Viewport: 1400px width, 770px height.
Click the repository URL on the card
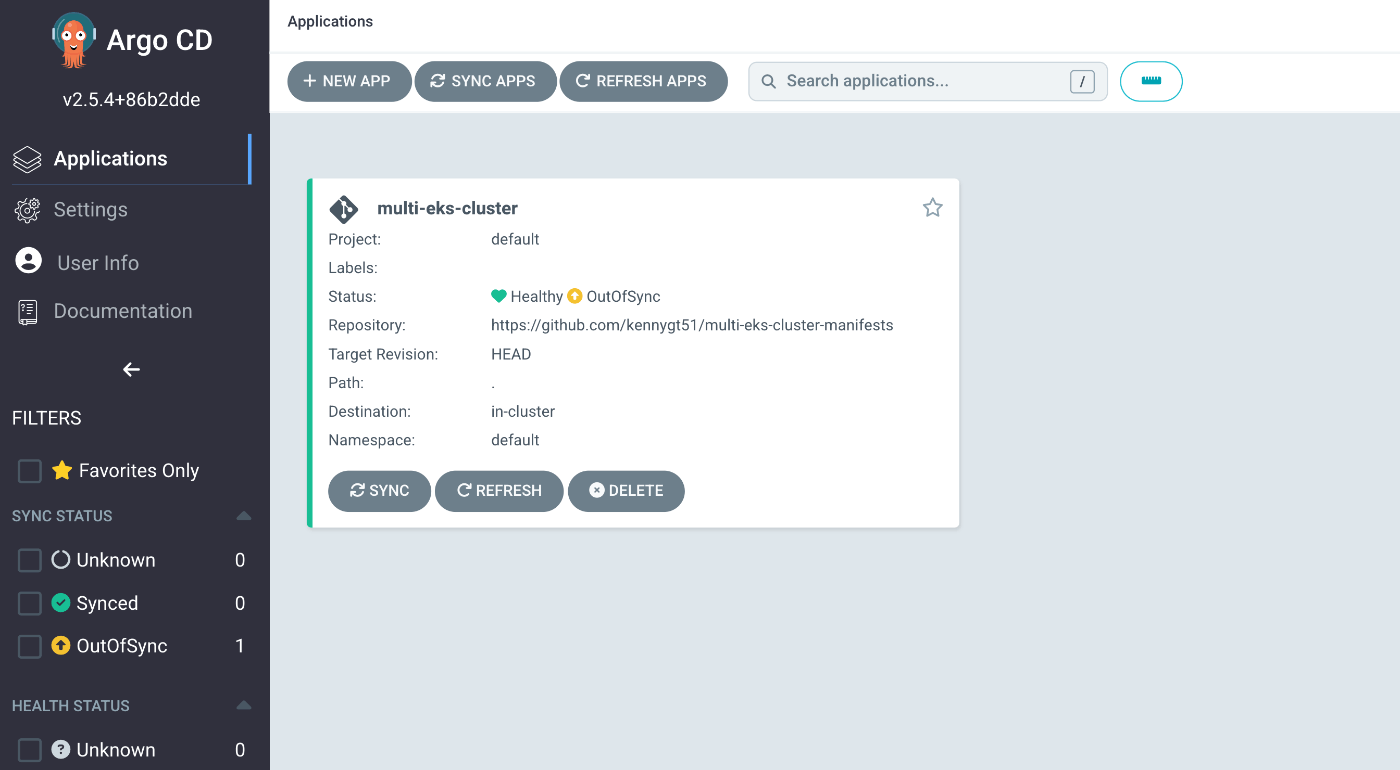[692, 325]
